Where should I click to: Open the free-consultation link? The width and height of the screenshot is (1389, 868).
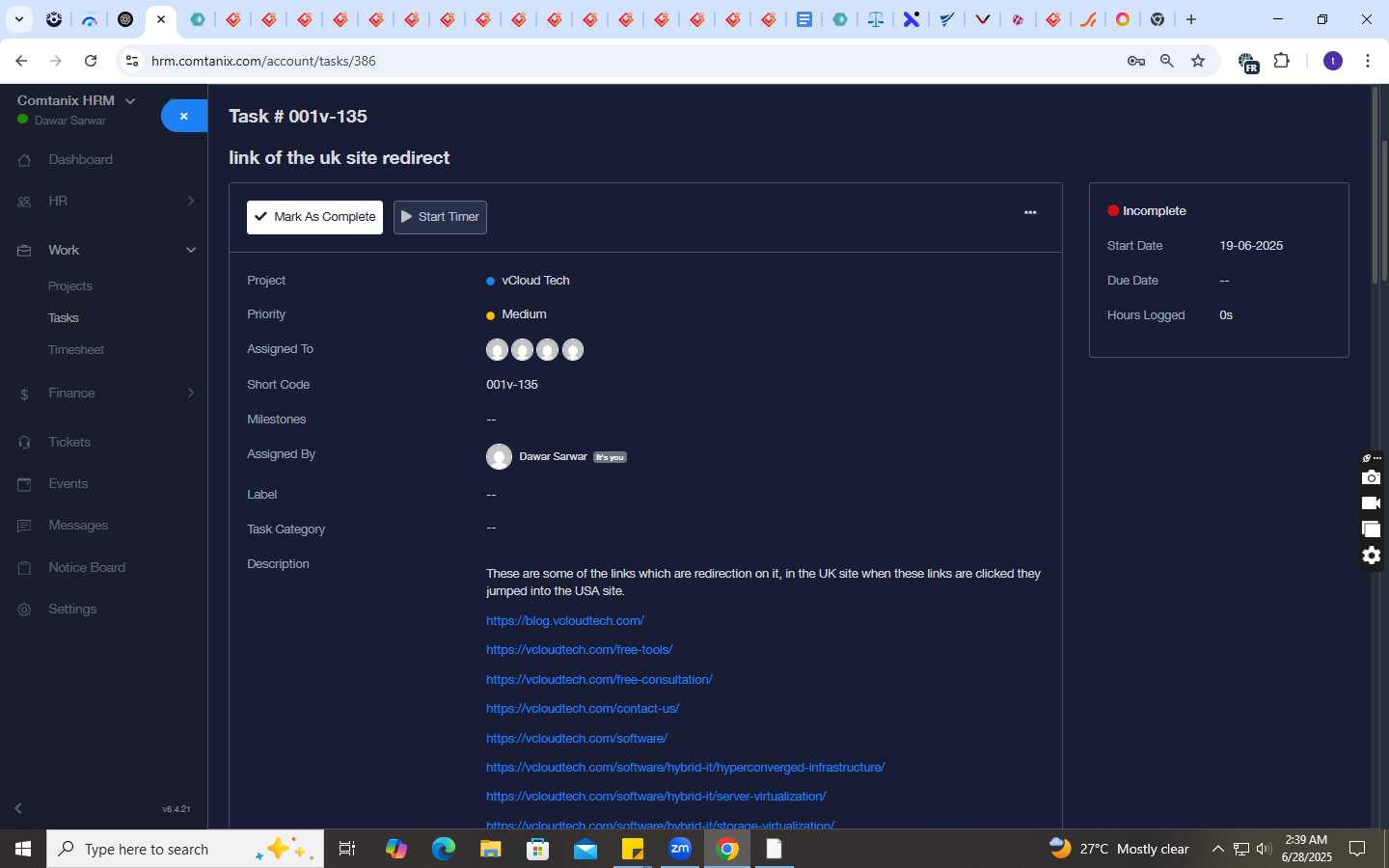click(x=599, y=680)
